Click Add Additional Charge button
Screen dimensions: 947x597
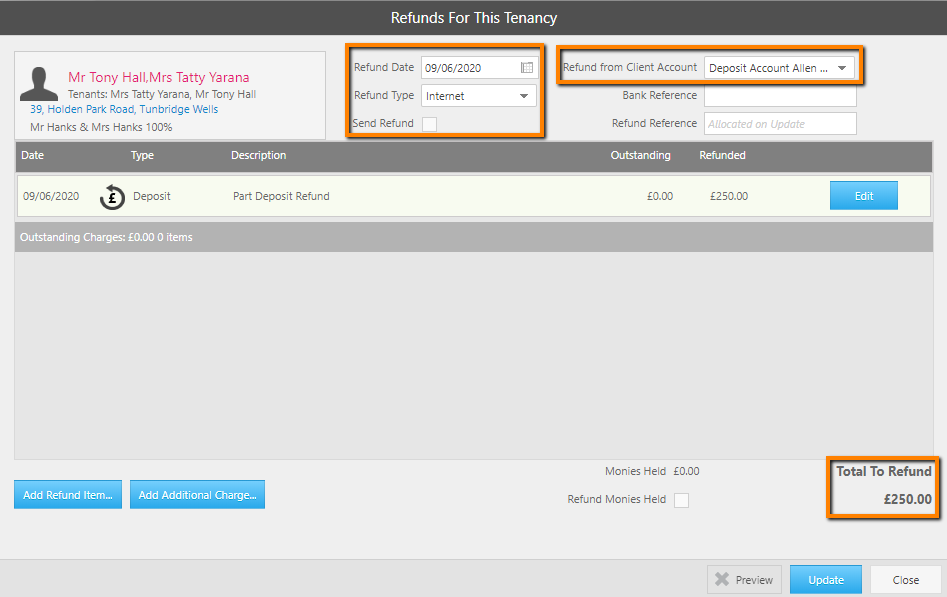click(197, 495)
